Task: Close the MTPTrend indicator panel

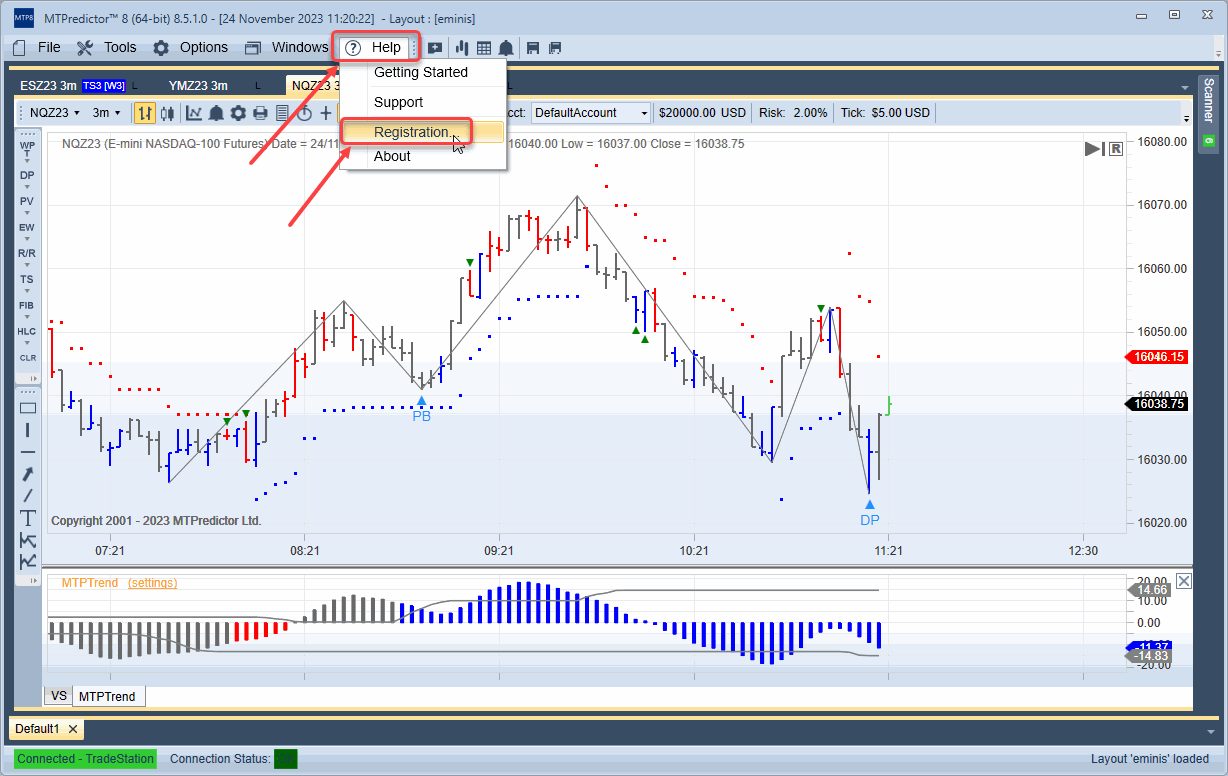Action: [1184, 581]
